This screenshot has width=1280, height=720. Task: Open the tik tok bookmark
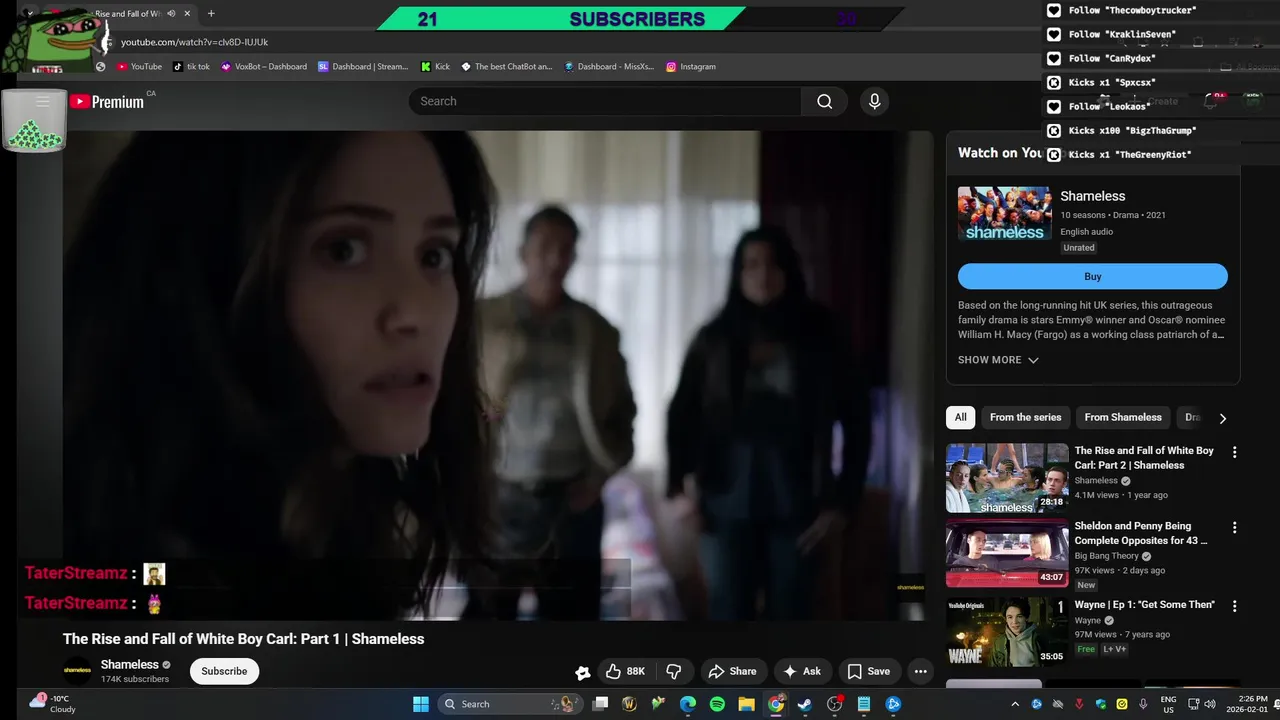click(x=191, y=67)
